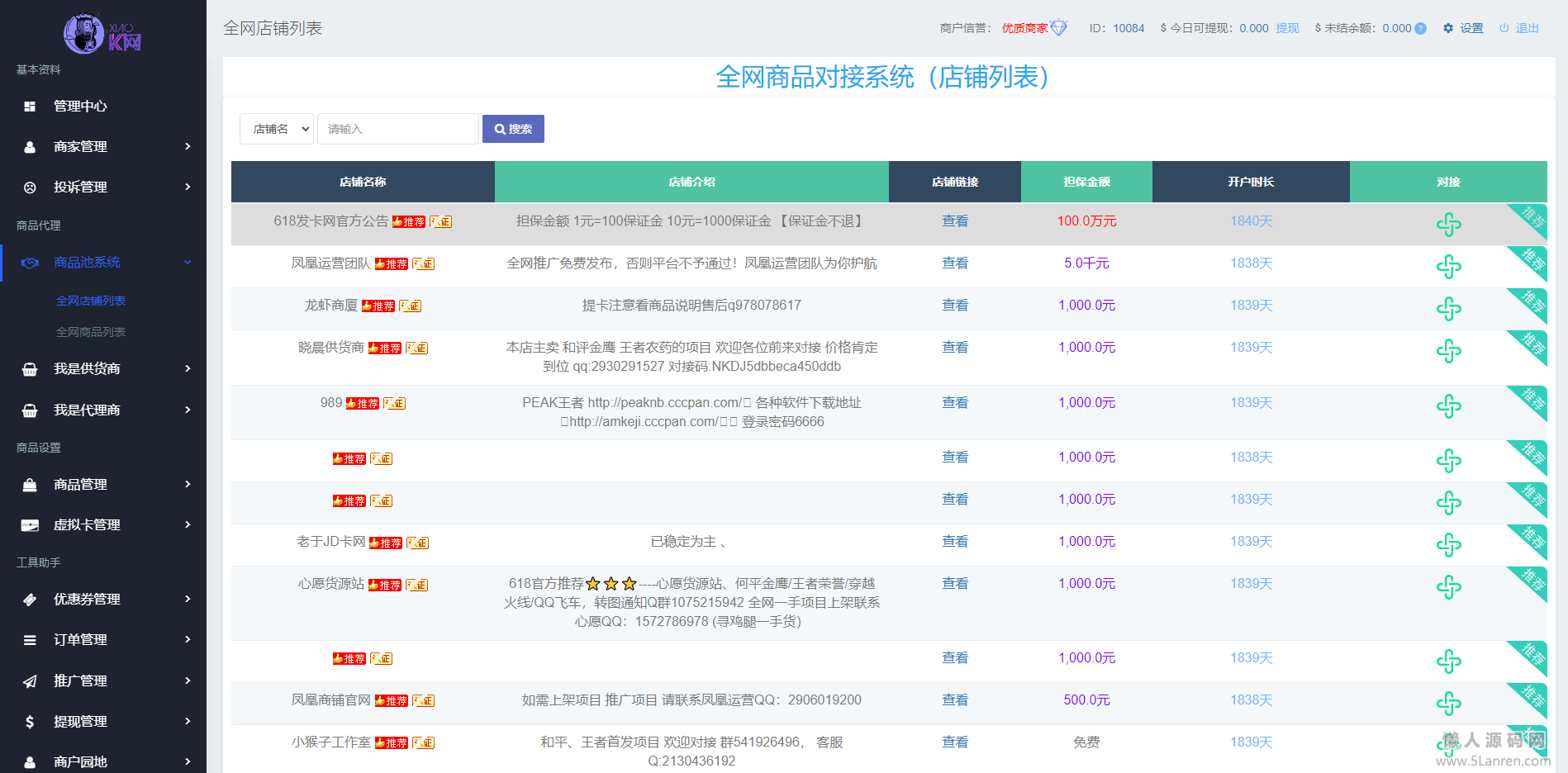The image size is (1568, 773).
Task: Select 全网商品列表 submenu item
Action: coord(91,332)
